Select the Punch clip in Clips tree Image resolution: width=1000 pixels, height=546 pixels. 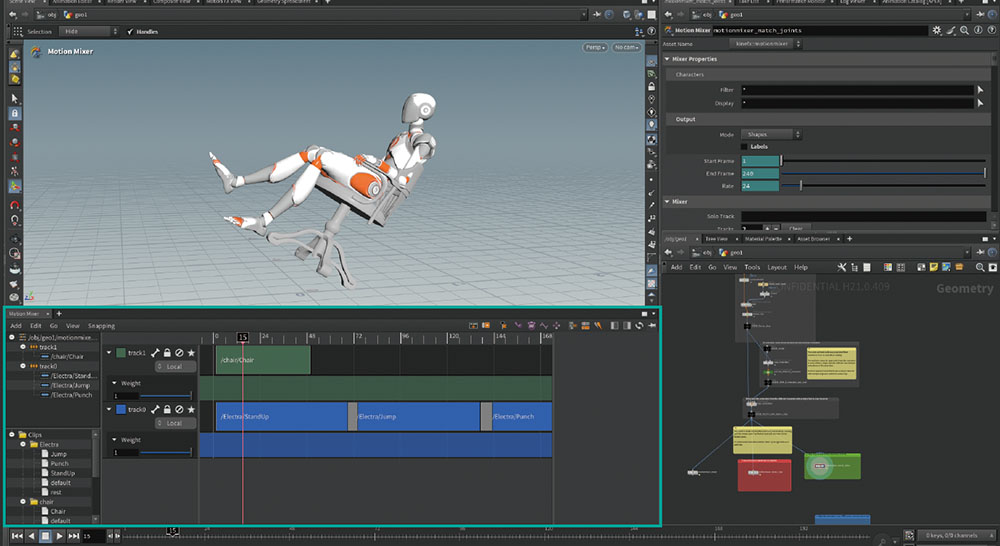click(x=59, y=463)
